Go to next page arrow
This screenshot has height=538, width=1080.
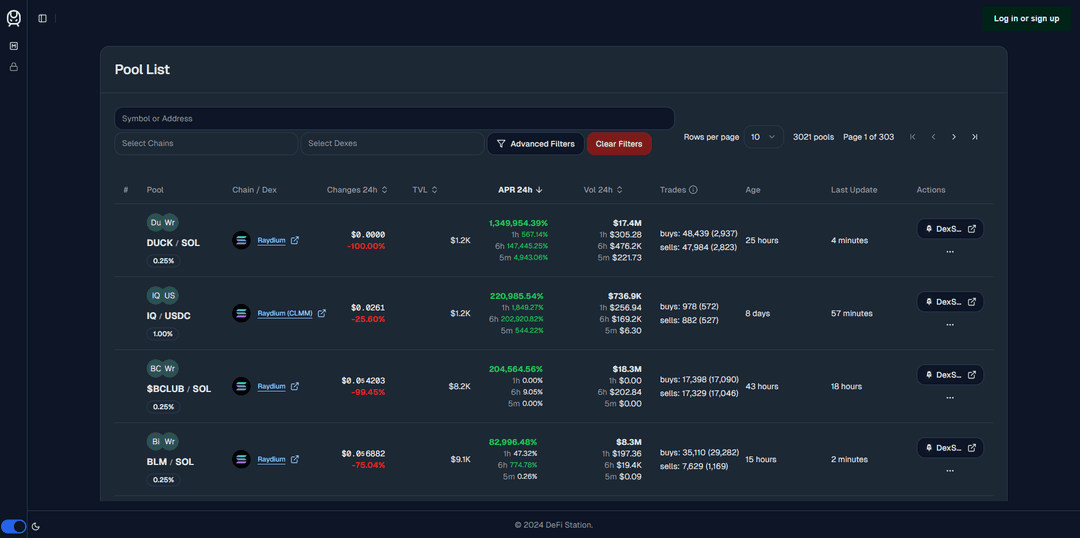point(954,137)
